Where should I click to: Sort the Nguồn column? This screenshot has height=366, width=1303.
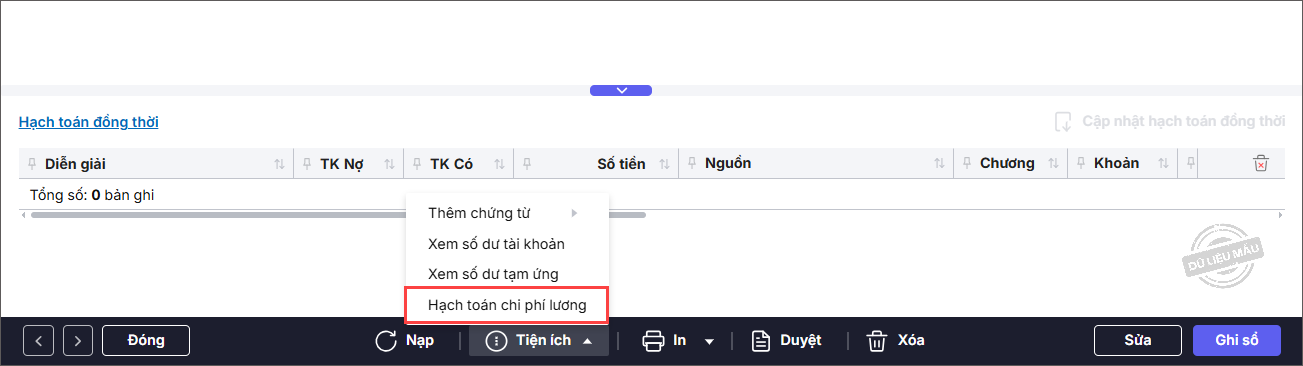pos(939,164)
